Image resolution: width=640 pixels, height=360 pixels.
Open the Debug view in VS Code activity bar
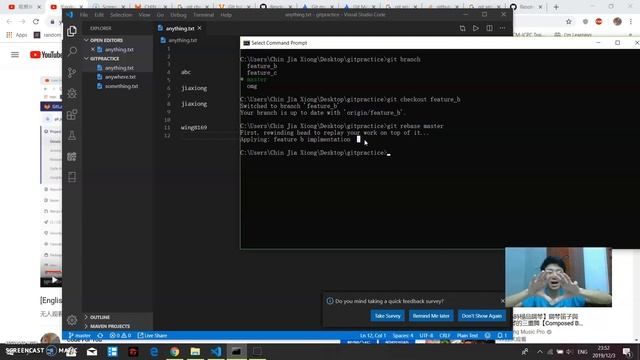click(72, 93)
